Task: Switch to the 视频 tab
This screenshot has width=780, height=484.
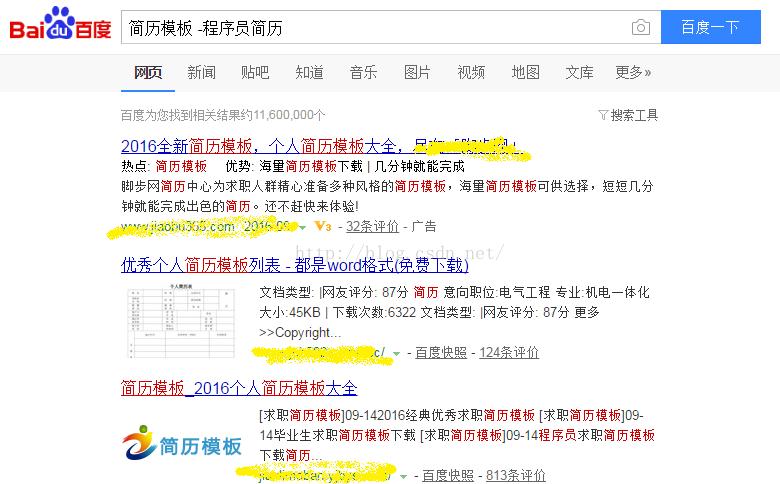Action: click(x=471, y=73)
